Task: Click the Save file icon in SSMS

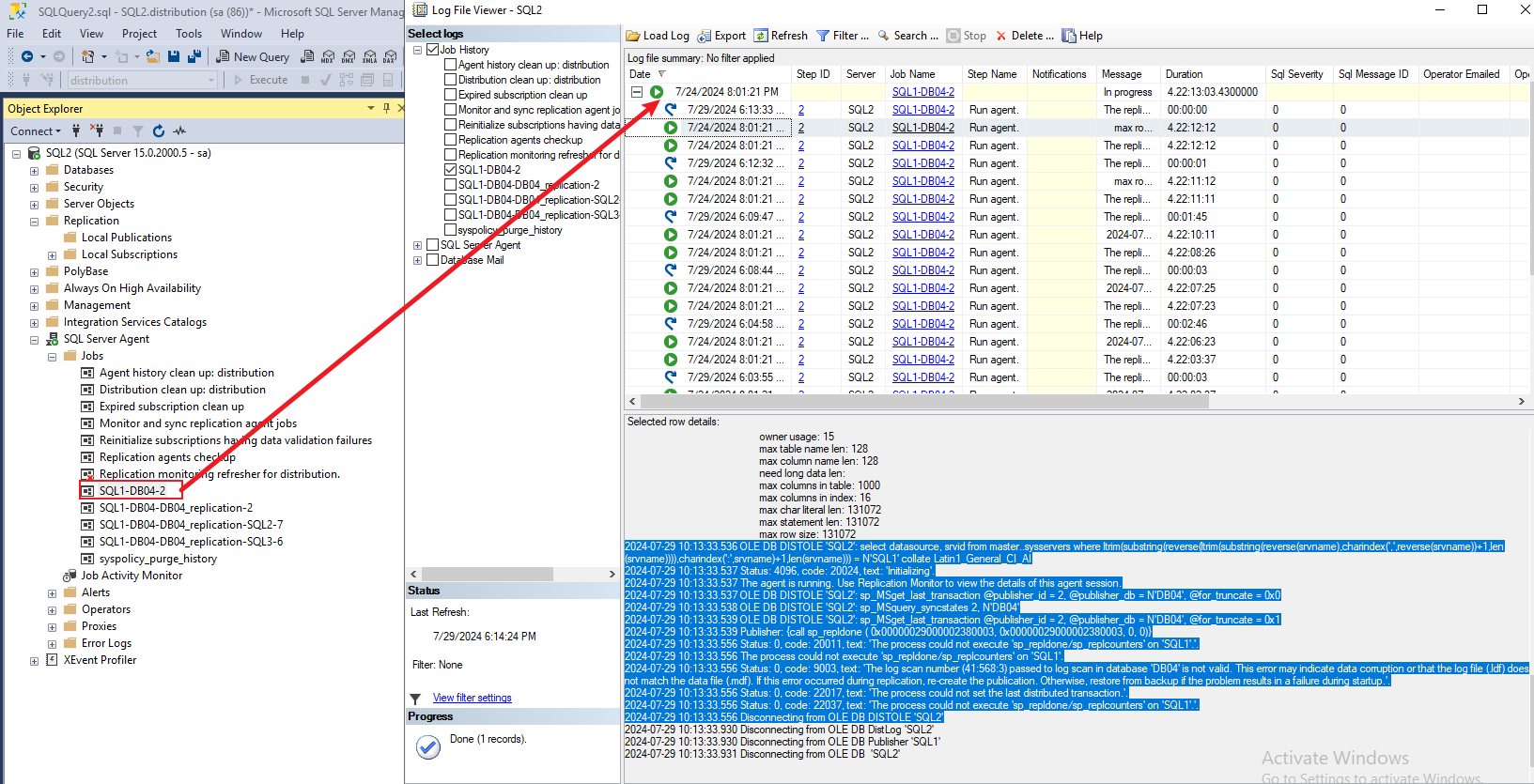Action: click(174, 57)
